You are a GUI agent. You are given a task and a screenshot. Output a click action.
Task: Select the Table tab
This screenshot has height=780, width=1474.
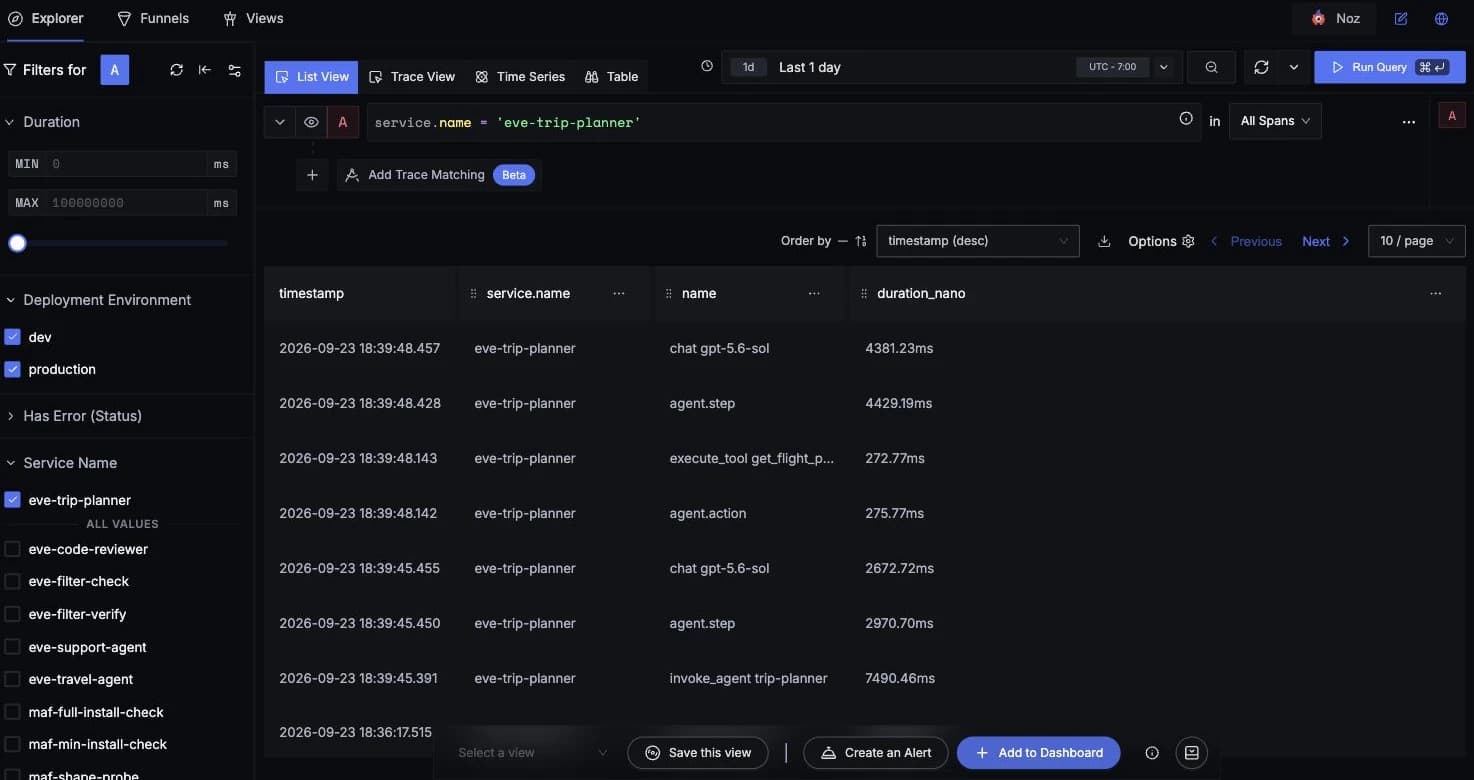click(612, 77)
